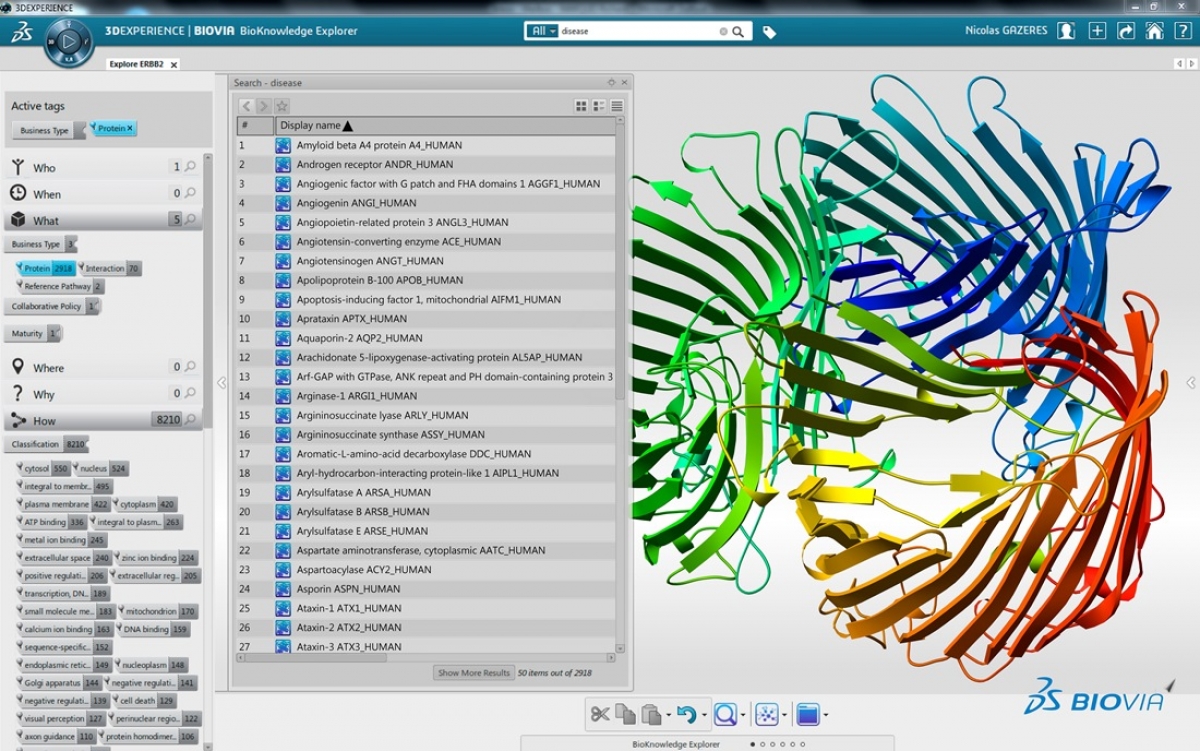Image resolution: width=1200 pixels, height=751 pixels.
Task: Click the 3DEXPERIENCE compass play button
Action: pos(68,43)
